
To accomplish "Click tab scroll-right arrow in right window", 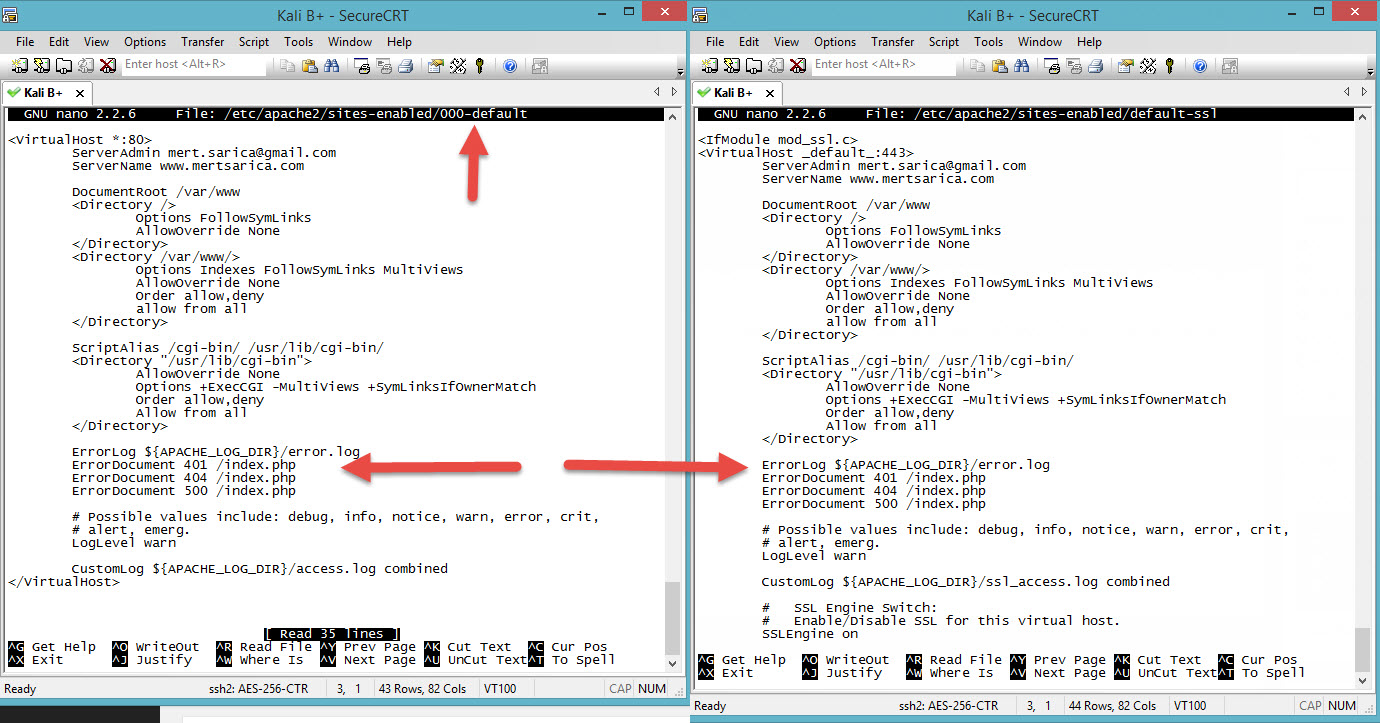I will (1362, 92).
